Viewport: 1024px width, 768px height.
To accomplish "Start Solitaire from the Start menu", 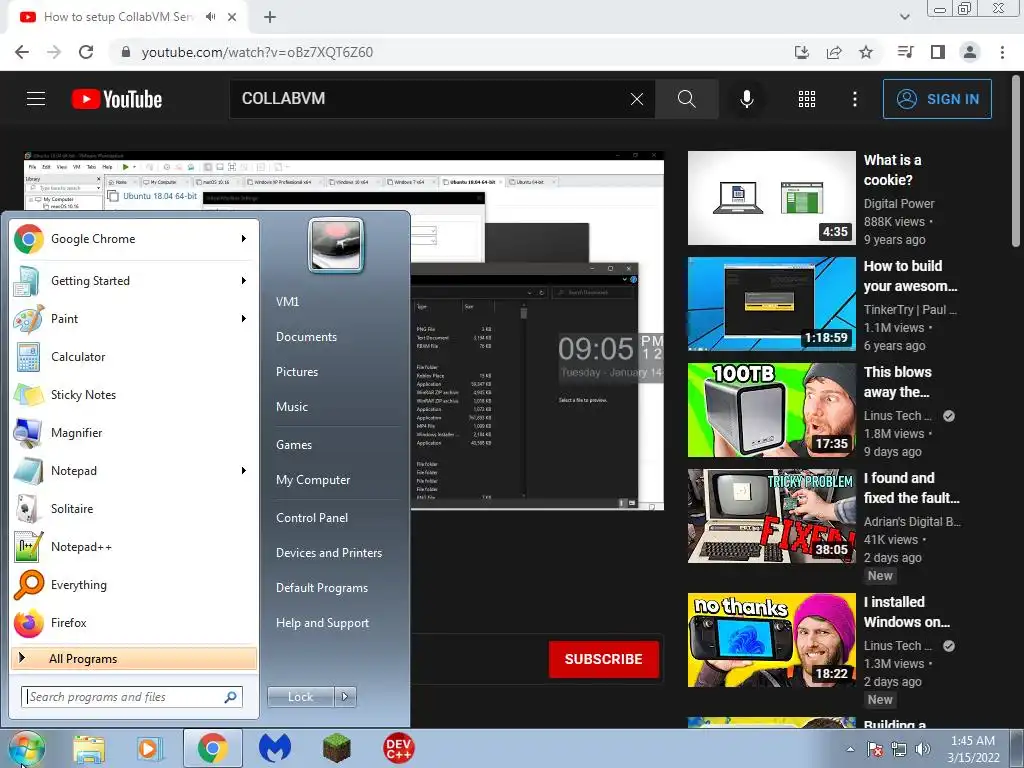I will (134, 509).
